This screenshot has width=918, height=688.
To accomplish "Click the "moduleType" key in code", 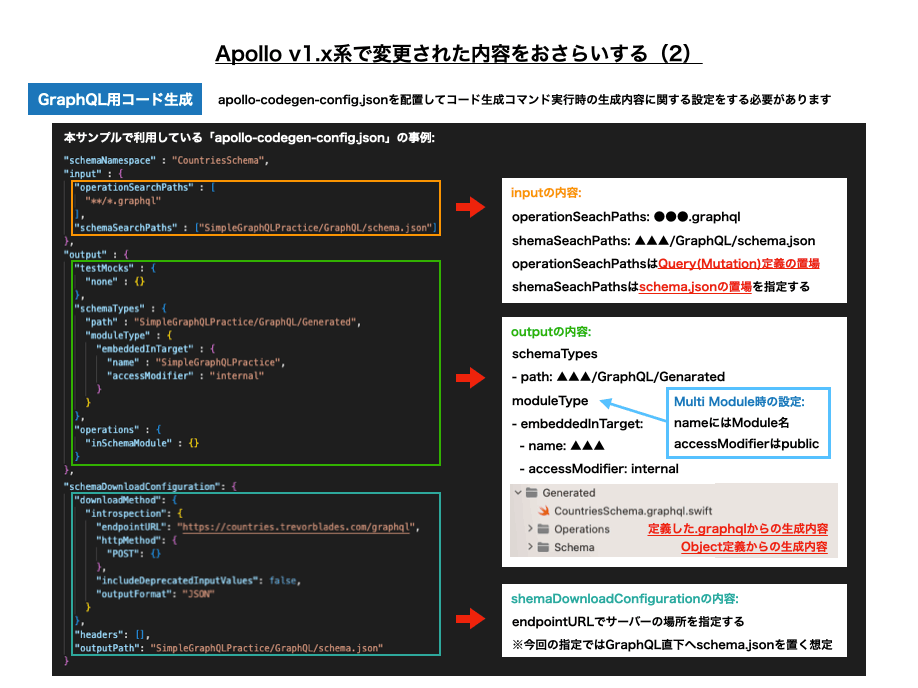I will (118, 336).
